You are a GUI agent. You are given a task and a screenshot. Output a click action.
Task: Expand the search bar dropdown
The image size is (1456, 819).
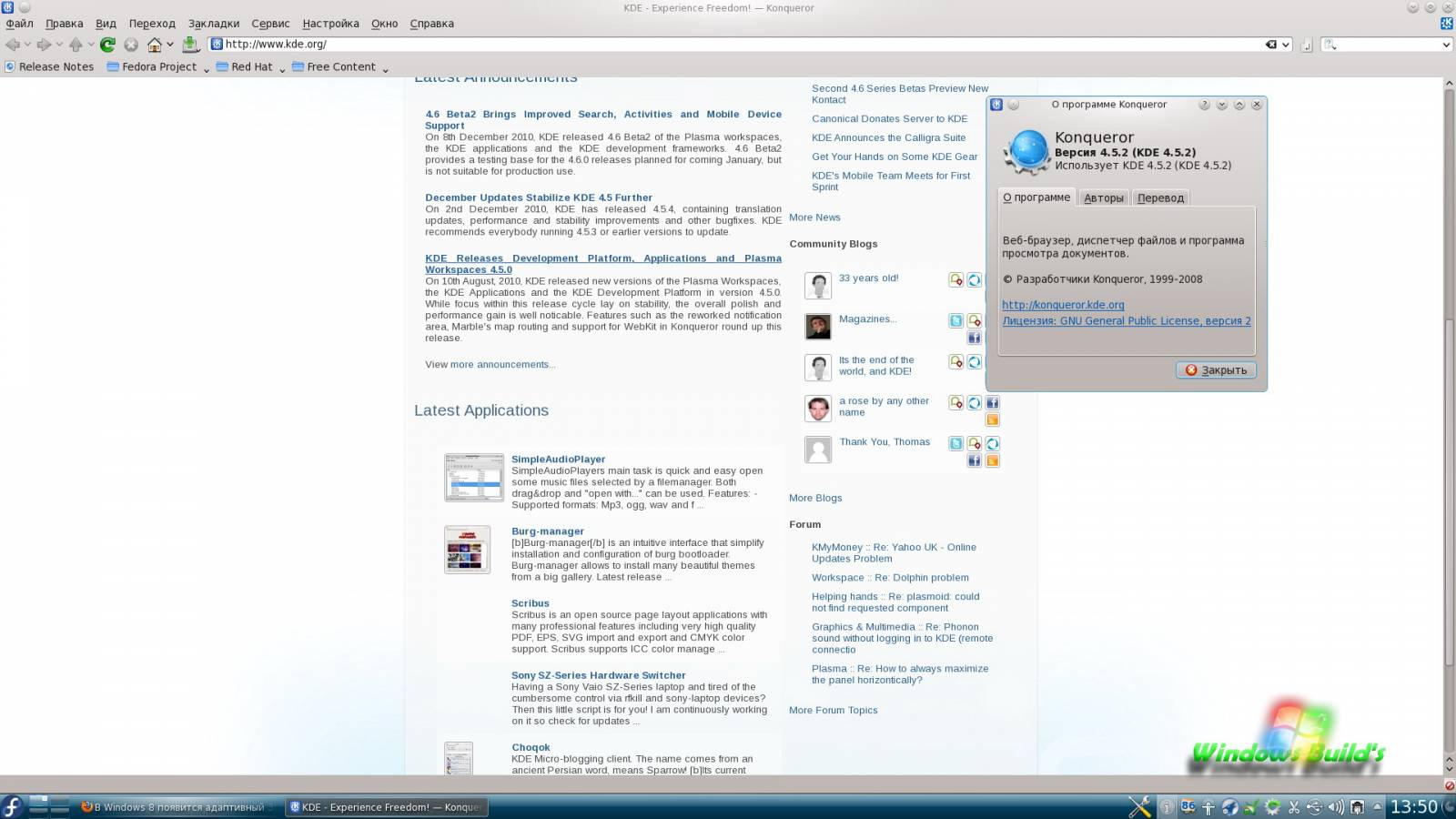pyautogui.click(x=1446, y=45)
